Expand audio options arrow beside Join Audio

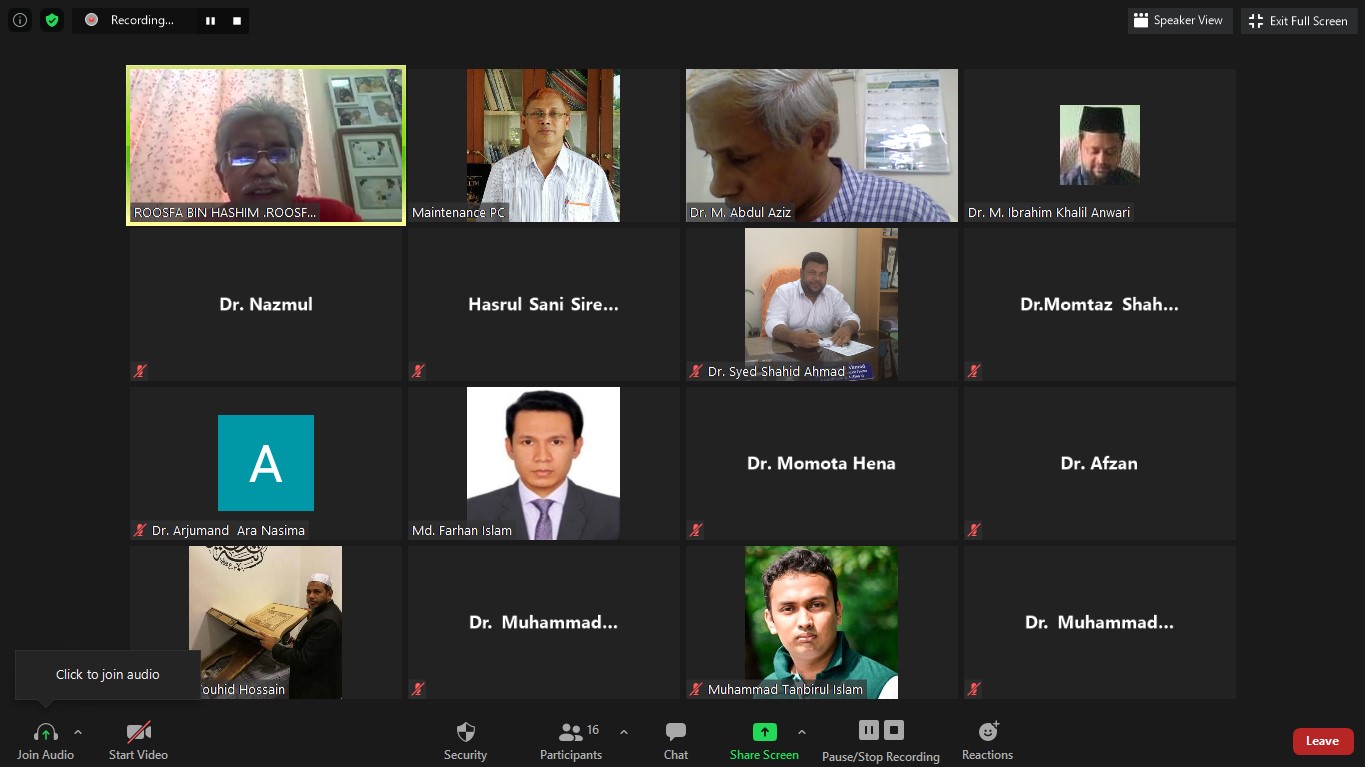coord(78,732)
